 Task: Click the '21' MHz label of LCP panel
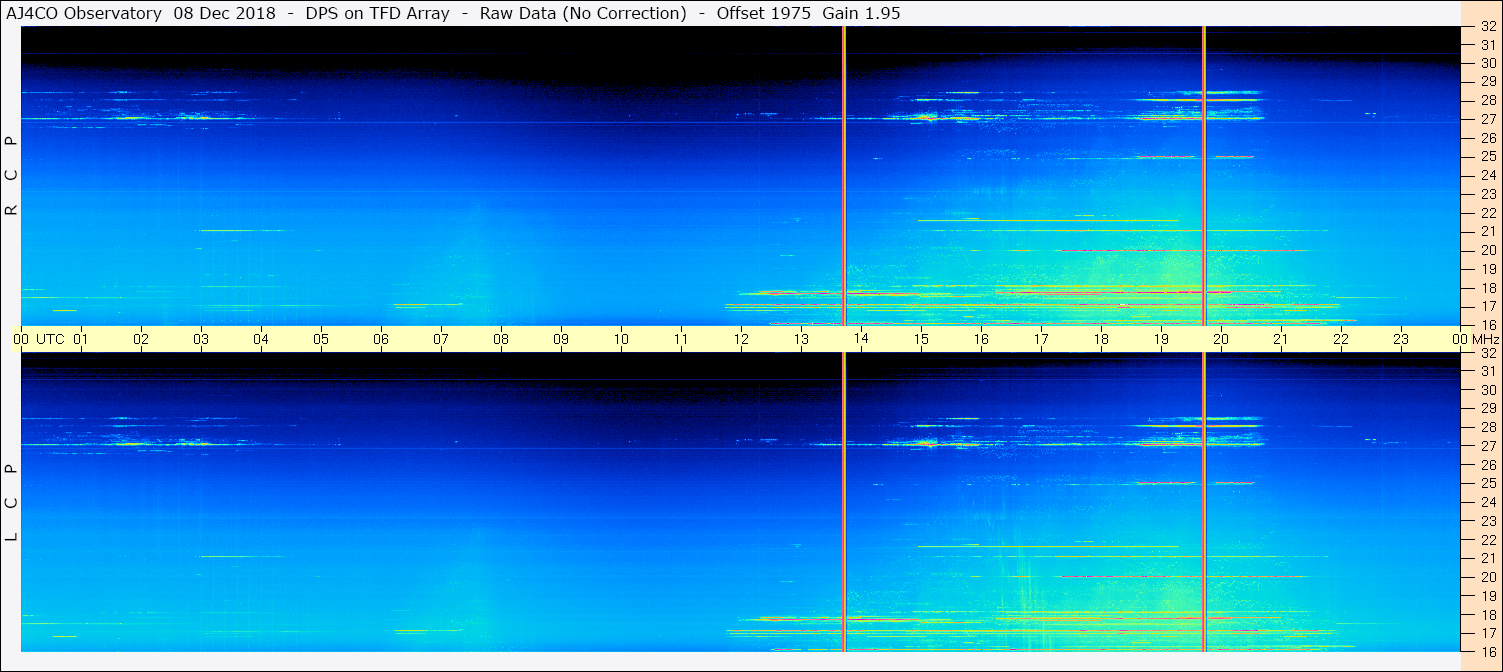pyautogui.click(x=1489, y=558)
